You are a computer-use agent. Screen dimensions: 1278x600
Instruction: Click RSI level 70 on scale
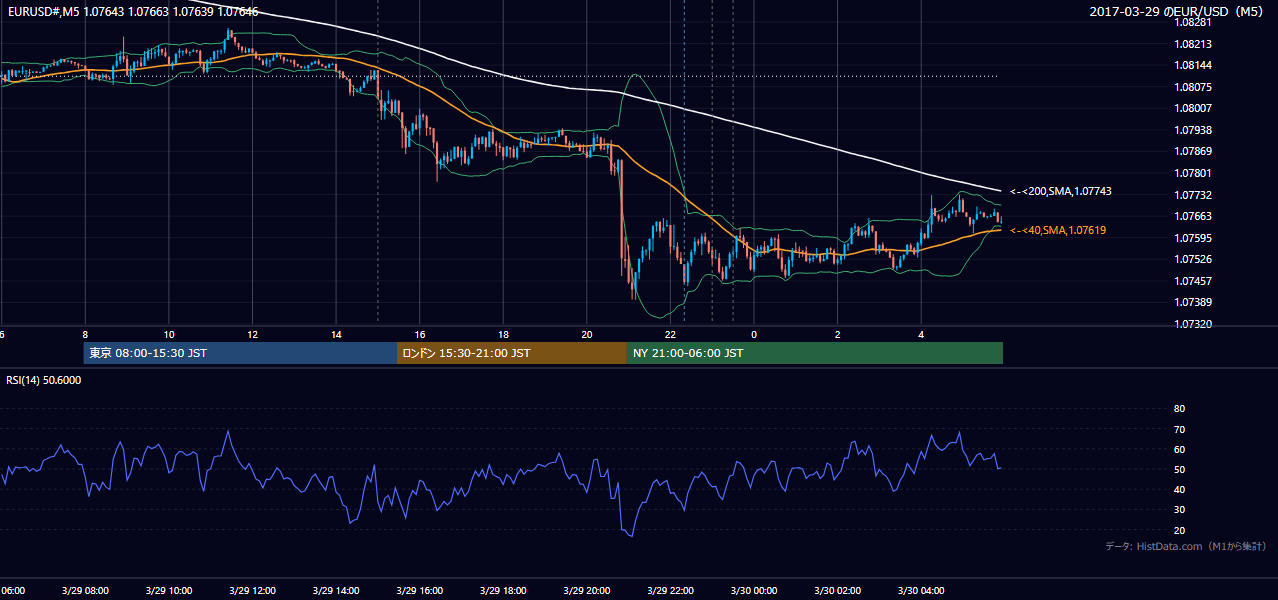1179,429
